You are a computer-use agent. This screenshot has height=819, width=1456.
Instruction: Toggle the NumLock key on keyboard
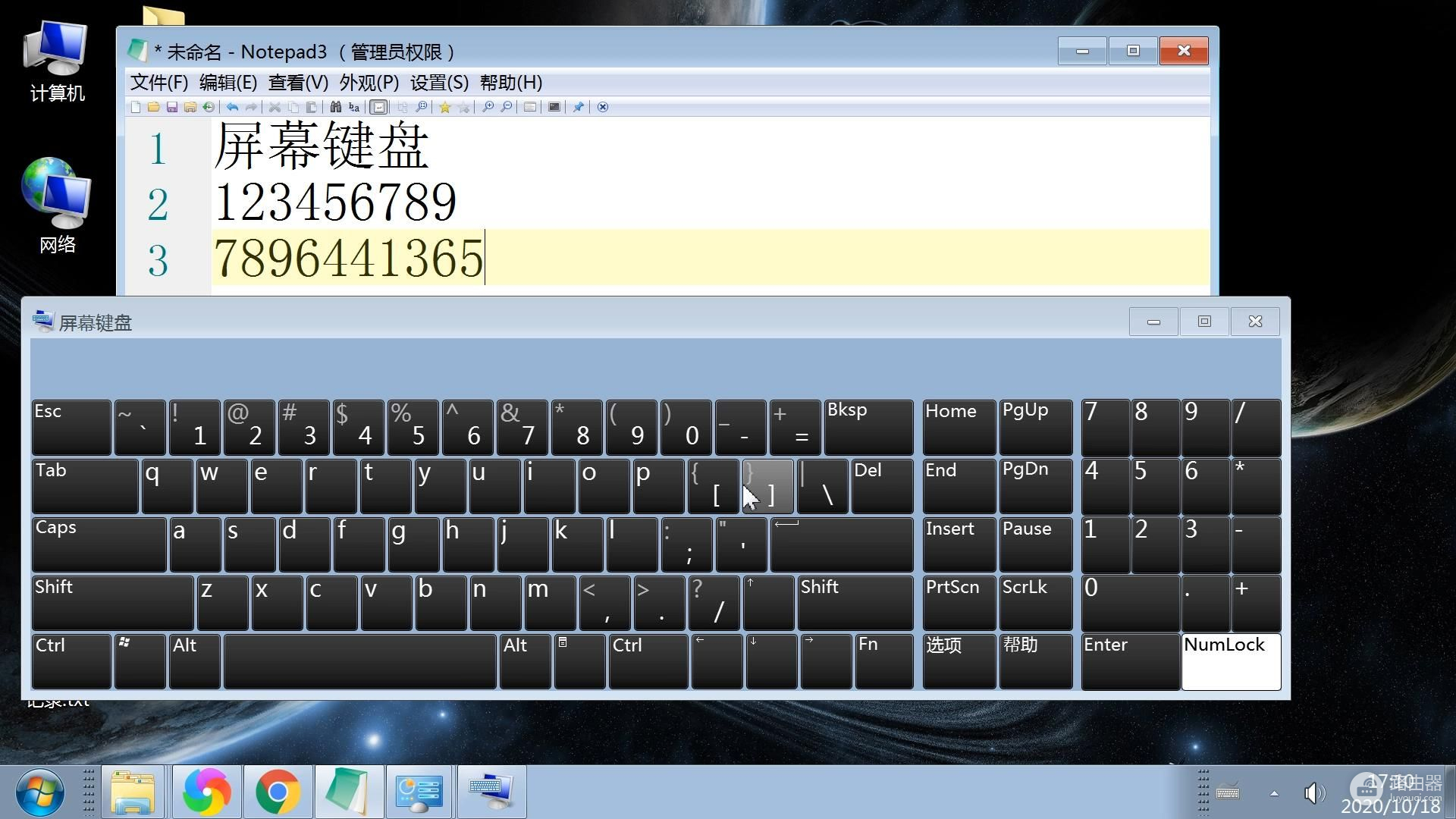(1230, 661)
